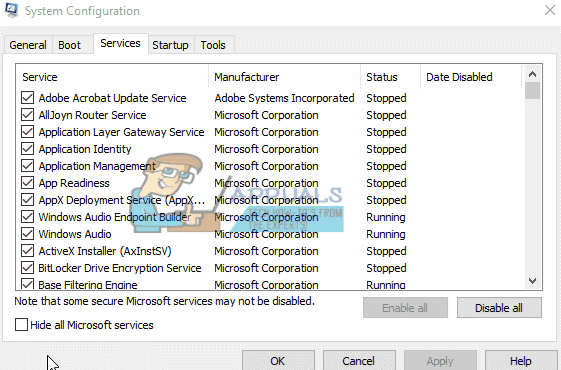The height and width of the screenshot is (370, 561).
Task: Uncheck AllJoyn Router Service checkbox
Action: pyautogui.click(x=28, y=115)
